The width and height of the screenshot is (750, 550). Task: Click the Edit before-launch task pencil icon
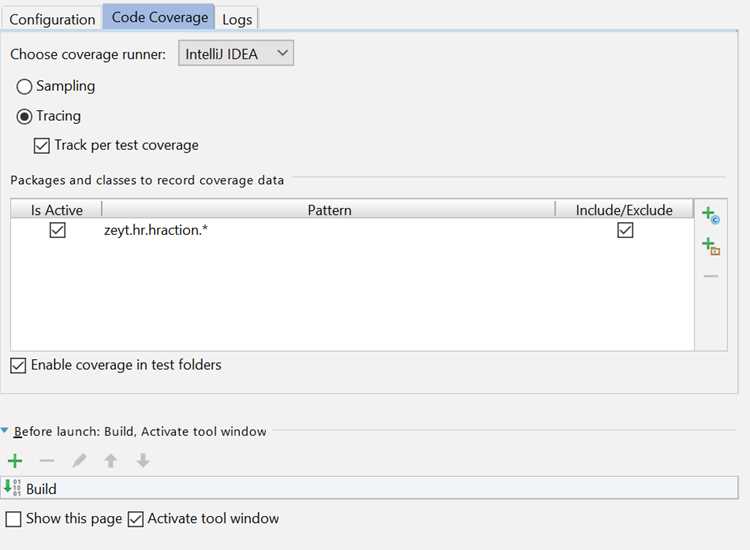pyautogui.click(x=79, y=461)
